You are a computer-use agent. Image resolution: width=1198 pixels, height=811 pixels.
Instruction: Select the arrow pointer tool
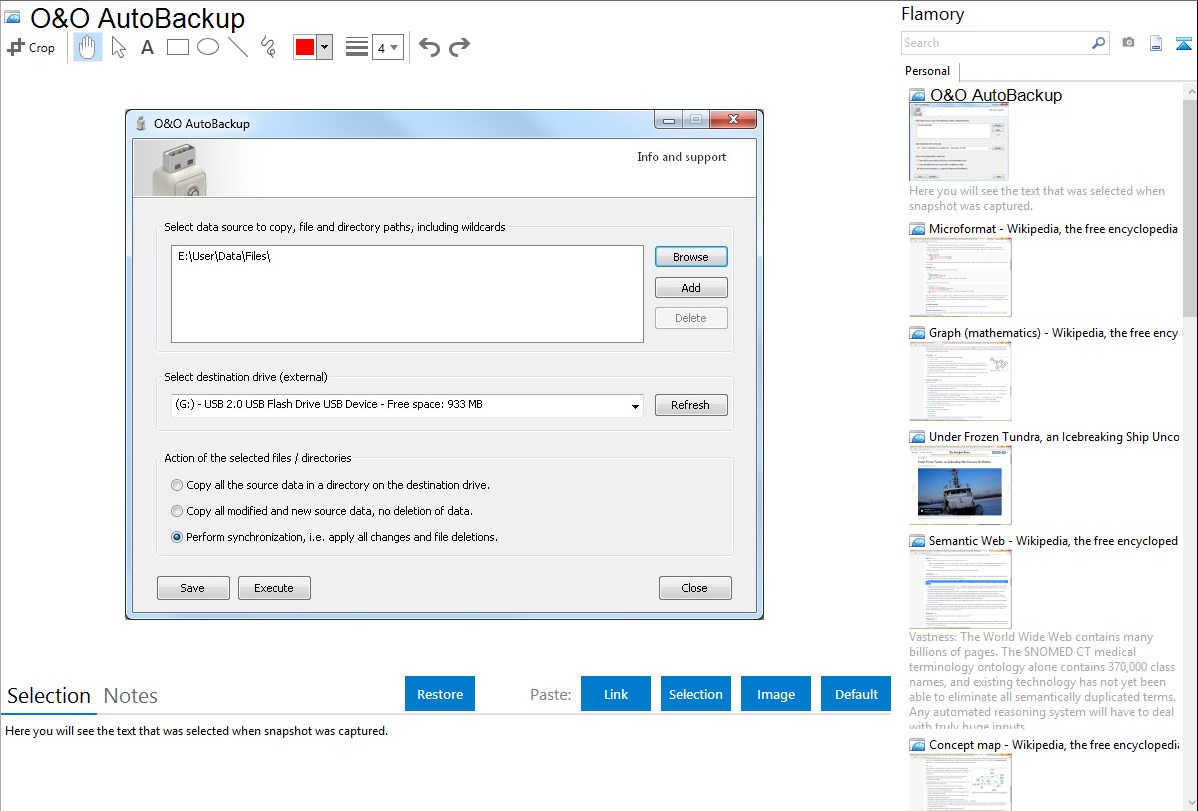(118, 47)
